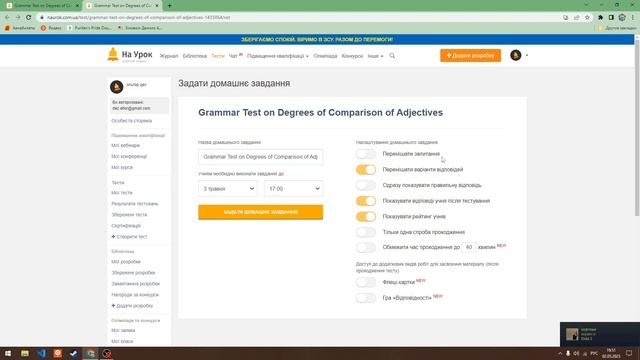Open 'Мої тести' in the sidebar
The height and width of the screenshot is (360, 640).
pos(122,193)
